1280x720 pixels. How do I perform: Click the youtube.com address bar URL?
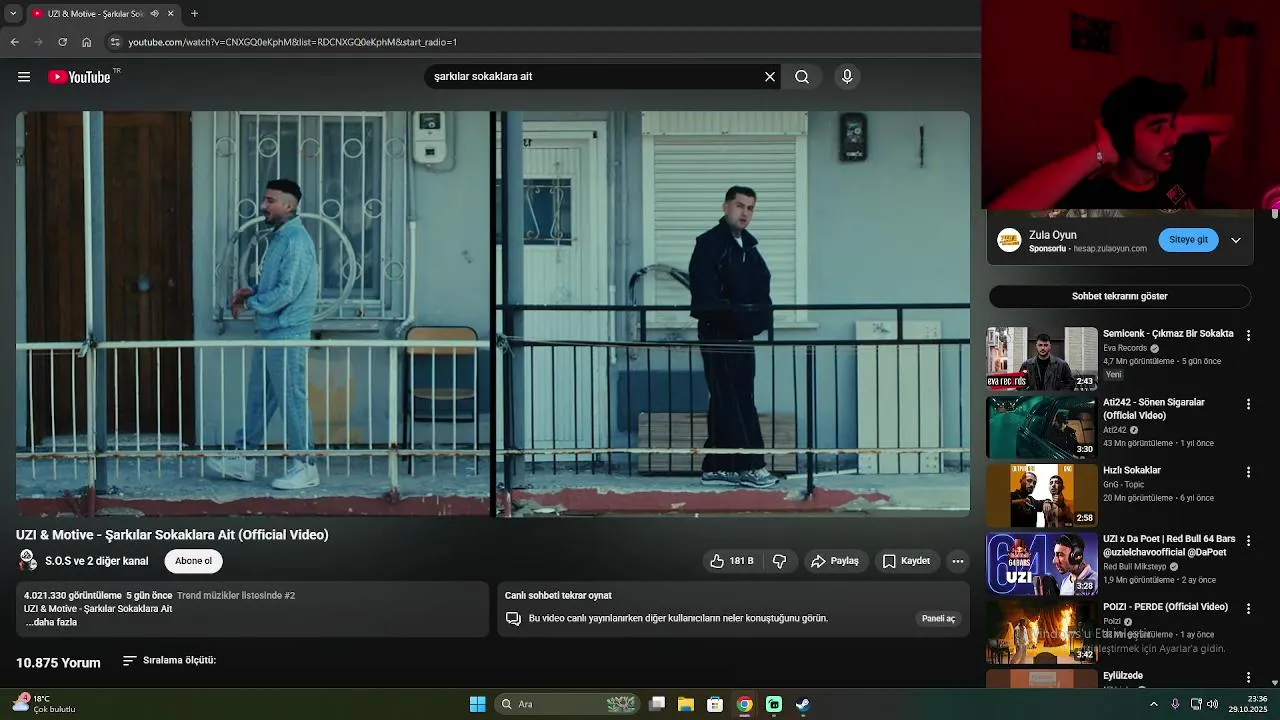pyautogui.click(x=292, y=42)
